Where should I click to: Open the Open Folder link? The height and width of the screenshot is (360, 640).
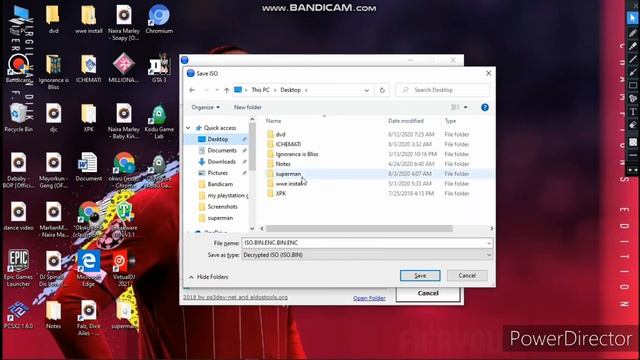(x=369, y=298)
